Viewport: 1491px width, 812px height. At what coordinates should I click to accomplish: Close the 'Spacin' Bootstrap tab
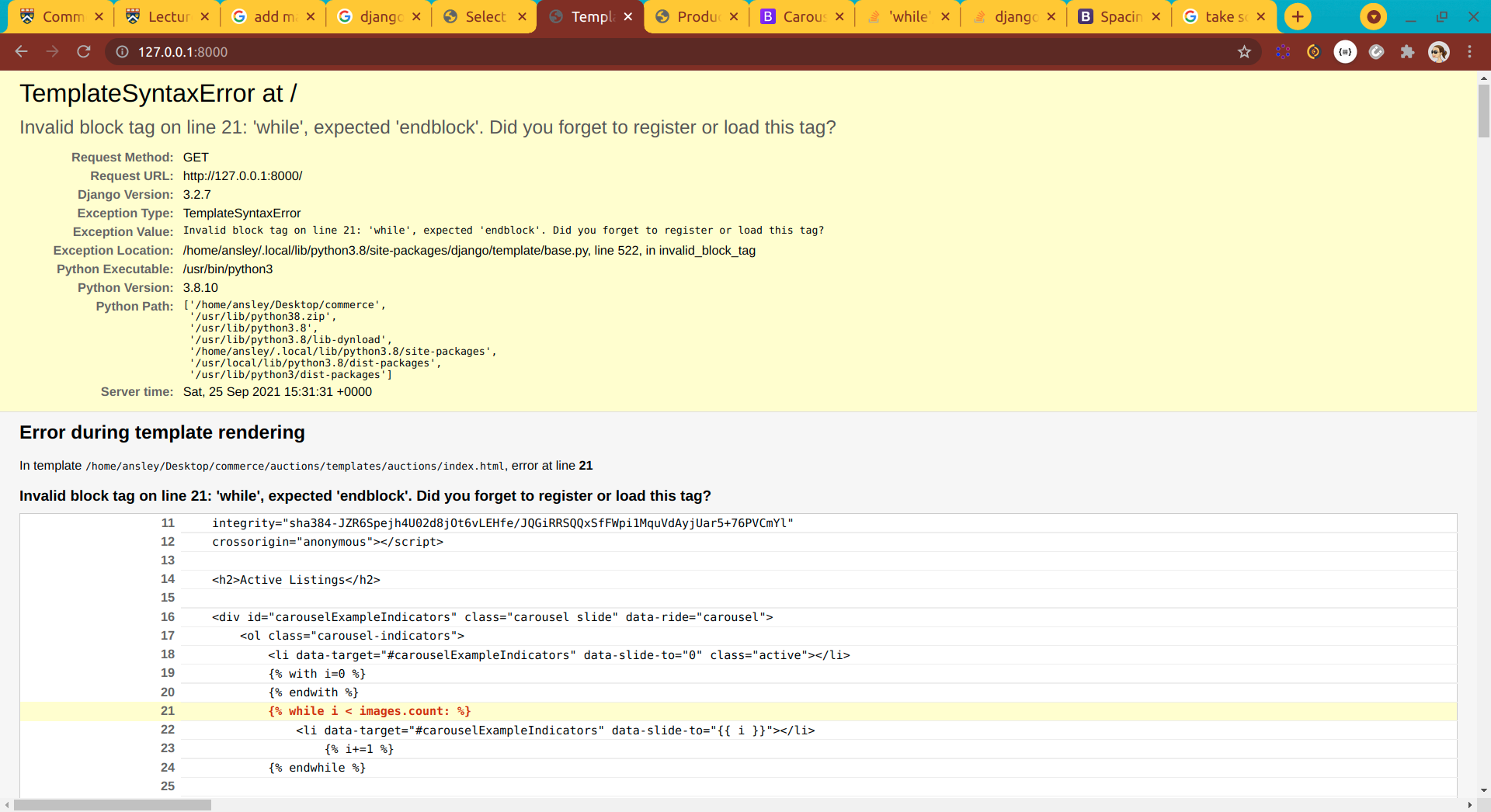click(x=1156, y=16)
